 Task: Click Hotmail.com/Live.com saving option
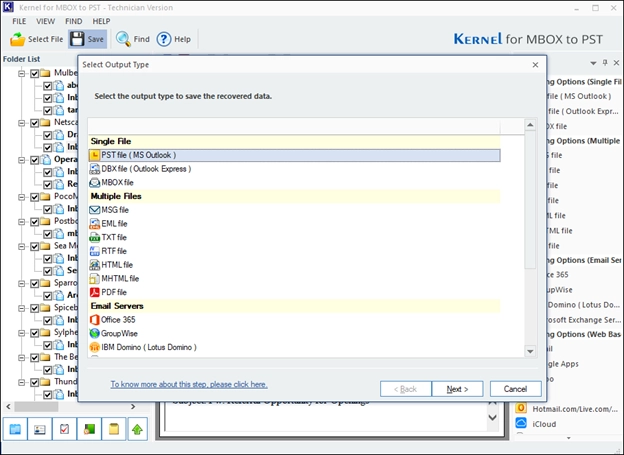tap(567, 409)
